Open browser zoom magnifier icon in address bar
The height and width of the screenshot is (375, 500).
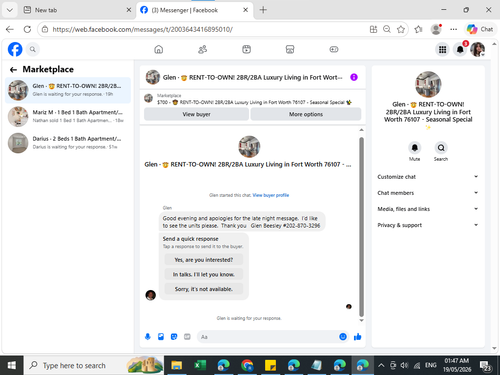[387, 29]
